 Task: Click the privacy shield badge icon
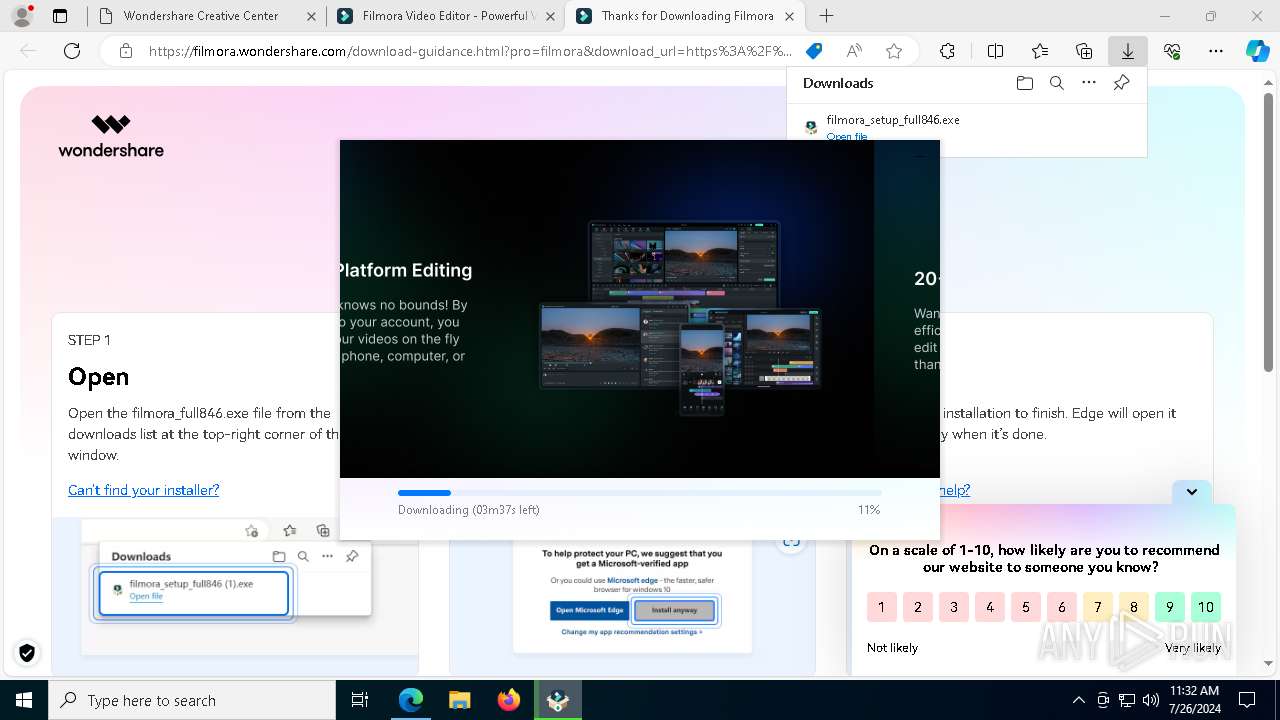27,653
